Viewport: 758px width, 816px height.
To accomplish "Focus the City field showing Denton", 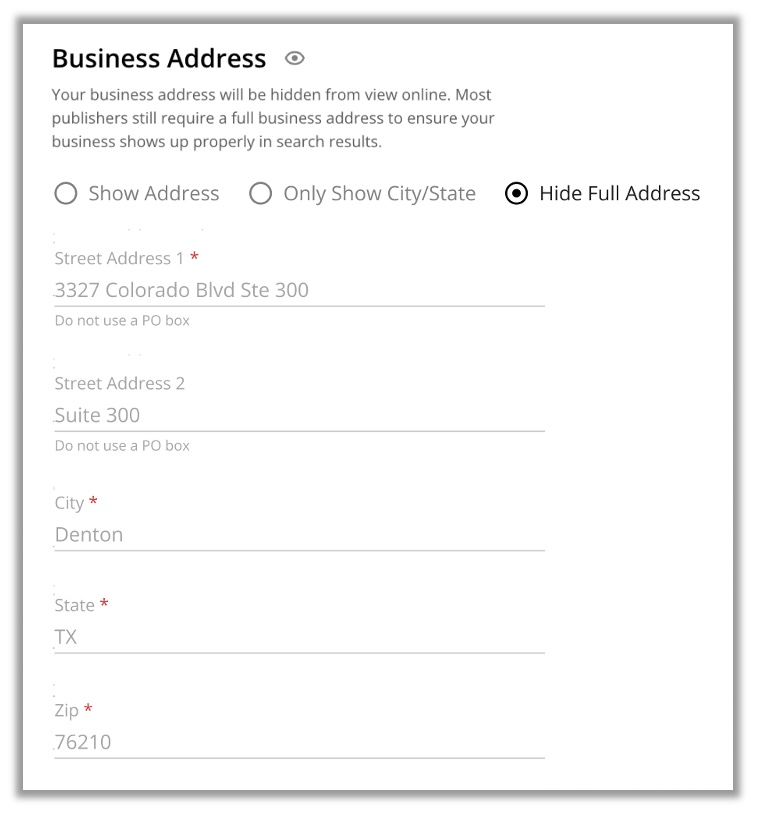I will click(x=299, y=535).
